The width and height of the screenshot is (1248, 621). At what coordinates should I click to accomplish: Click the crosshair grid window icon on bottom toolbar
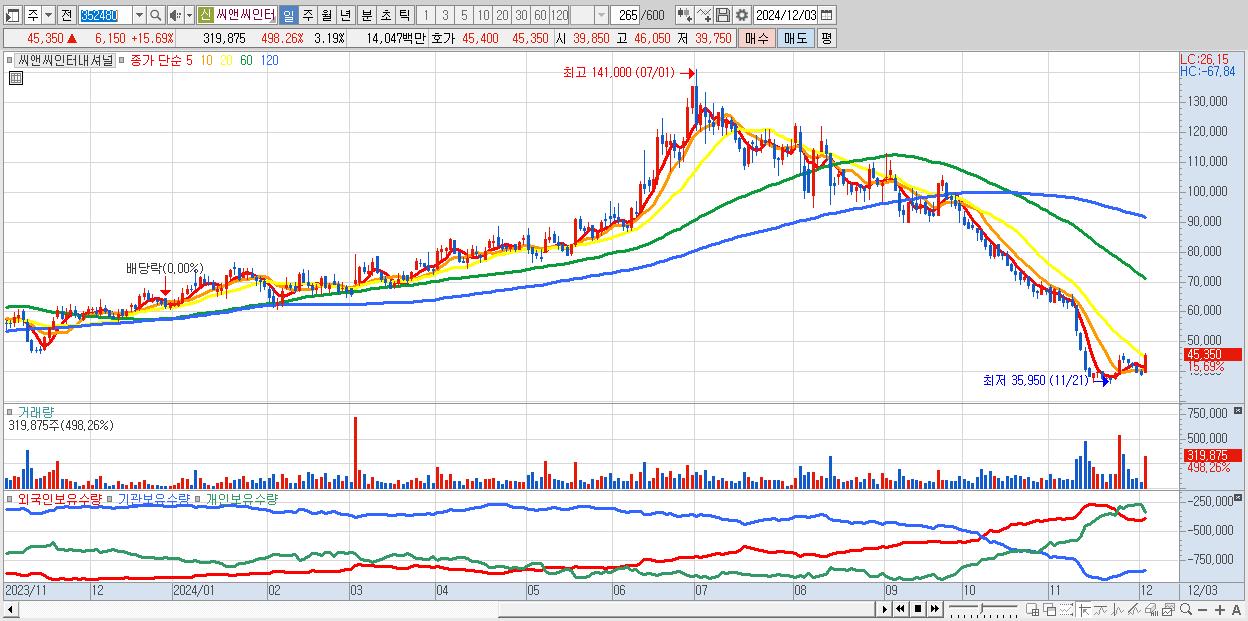pos(1032,609)
